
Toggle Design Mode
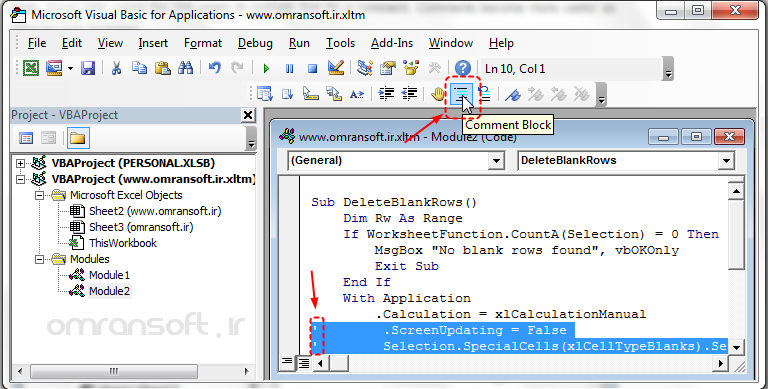click(336, 68)
